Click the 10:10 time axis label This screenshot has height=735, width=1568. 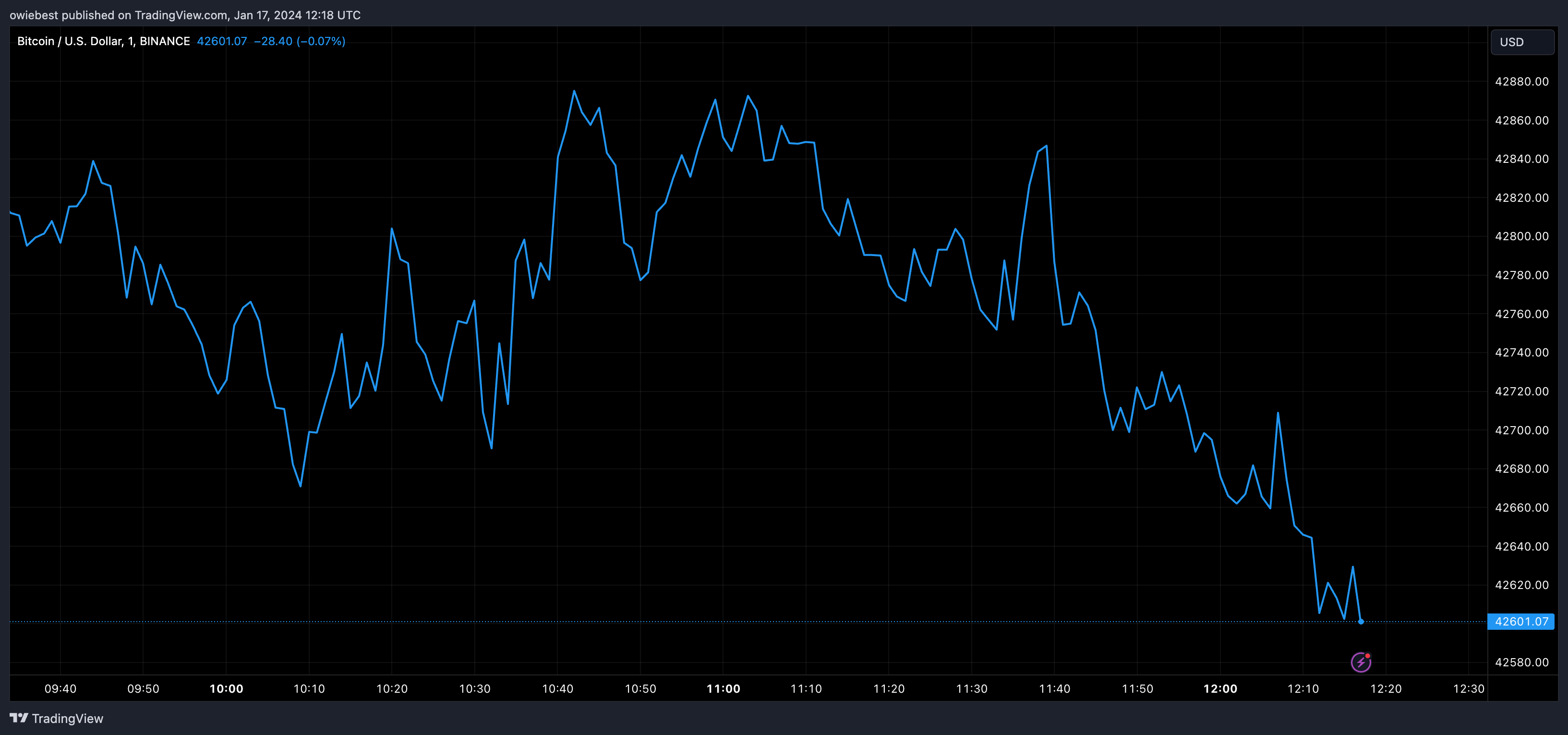click(309, 689)
